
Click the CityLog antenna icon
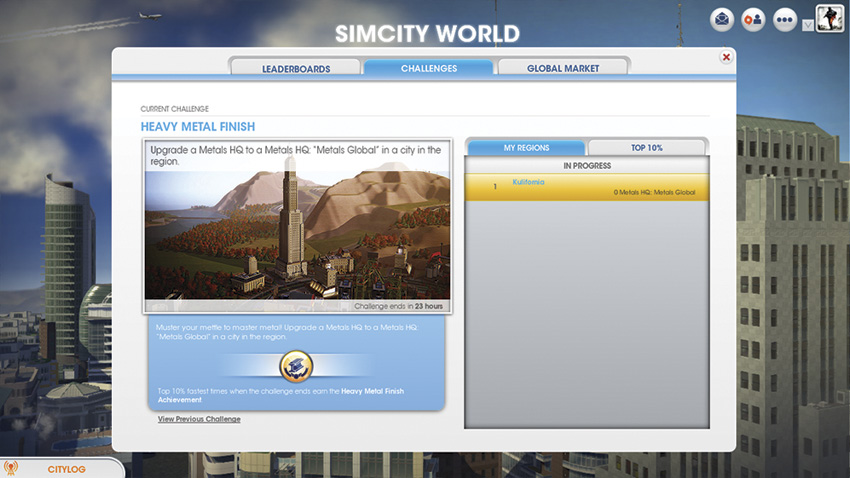pyautogui.click(x=11, y=468)
